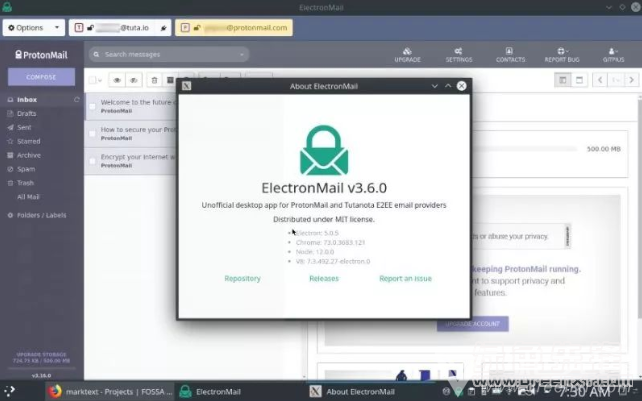
Task: Expand advanced search dropdown arrow
Action: [x=242, y=54]
